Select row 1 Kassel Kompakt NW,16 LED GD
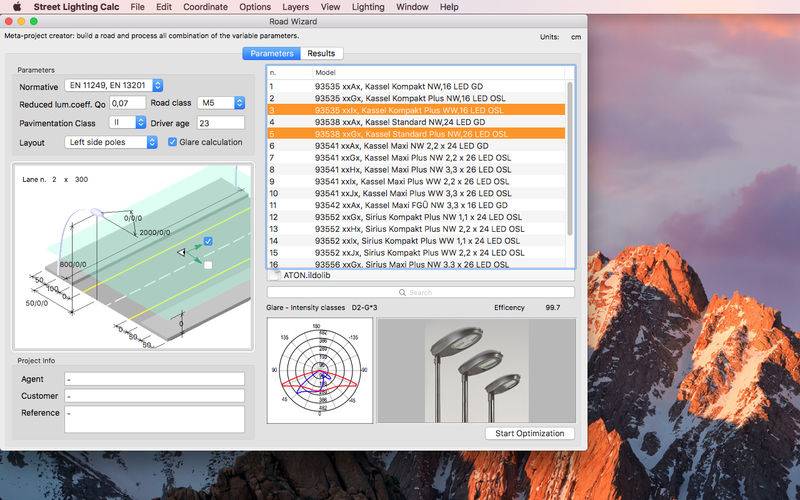The width and height of the screenshot is (800, 500). [x=416, y=86]
